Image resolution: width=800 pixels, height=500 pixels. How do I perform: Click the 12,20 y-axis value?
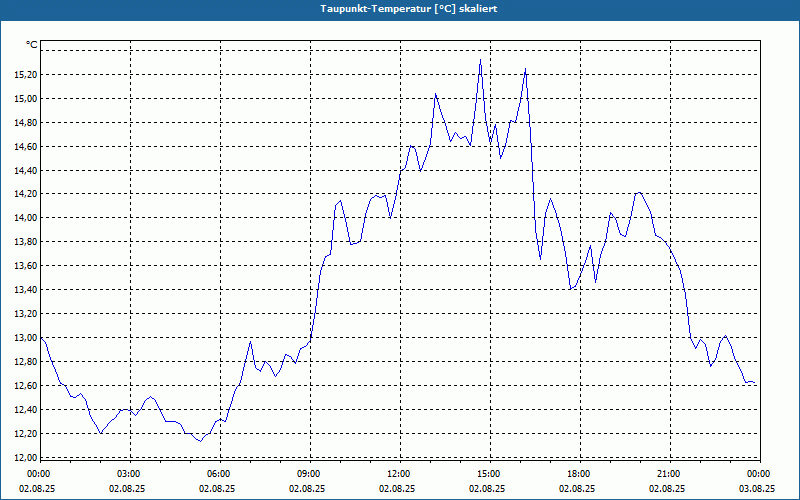(26, 434)
